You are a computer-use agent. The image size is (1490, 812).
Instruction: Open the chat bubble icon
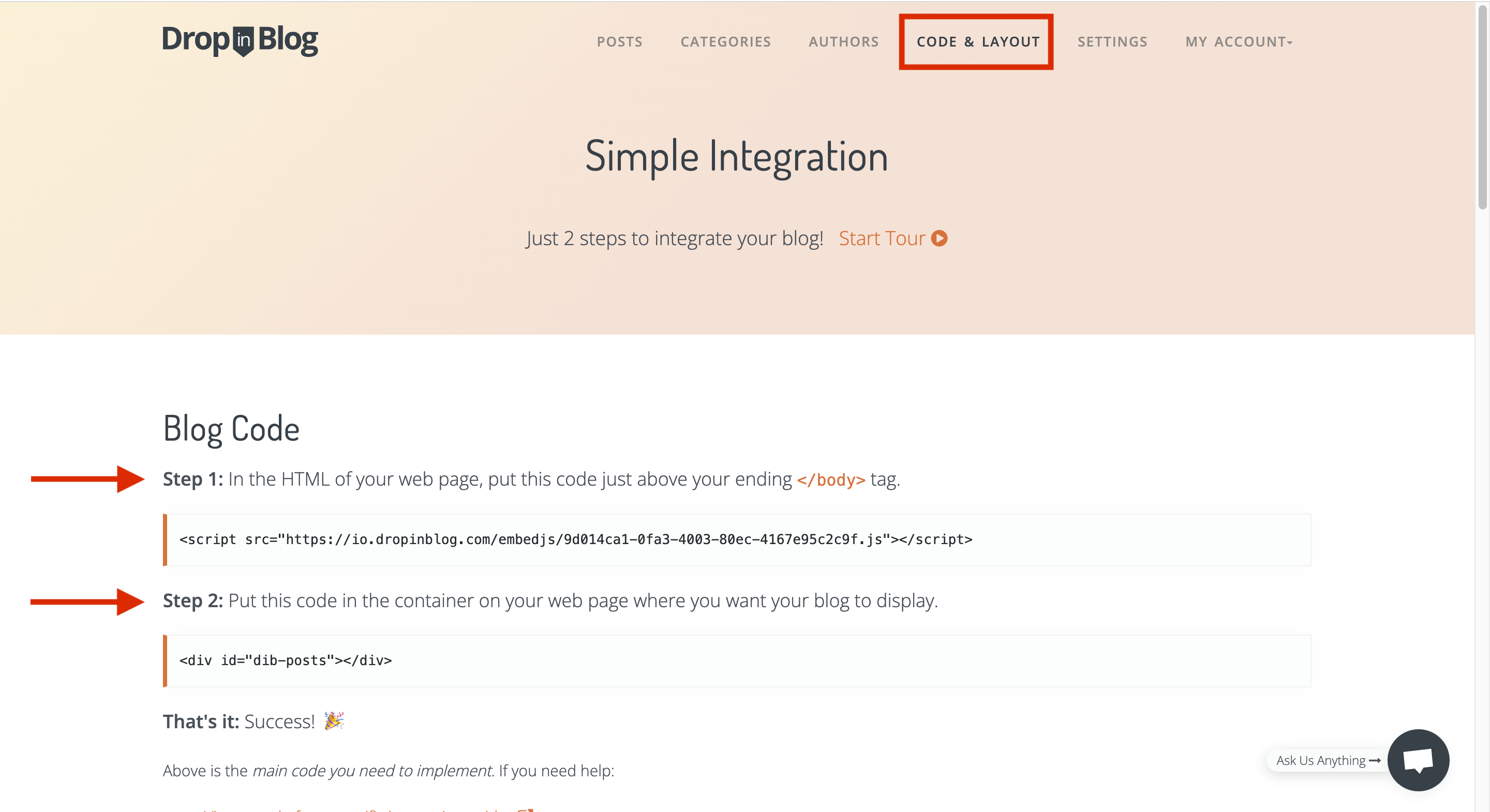tap(1418, 760)
